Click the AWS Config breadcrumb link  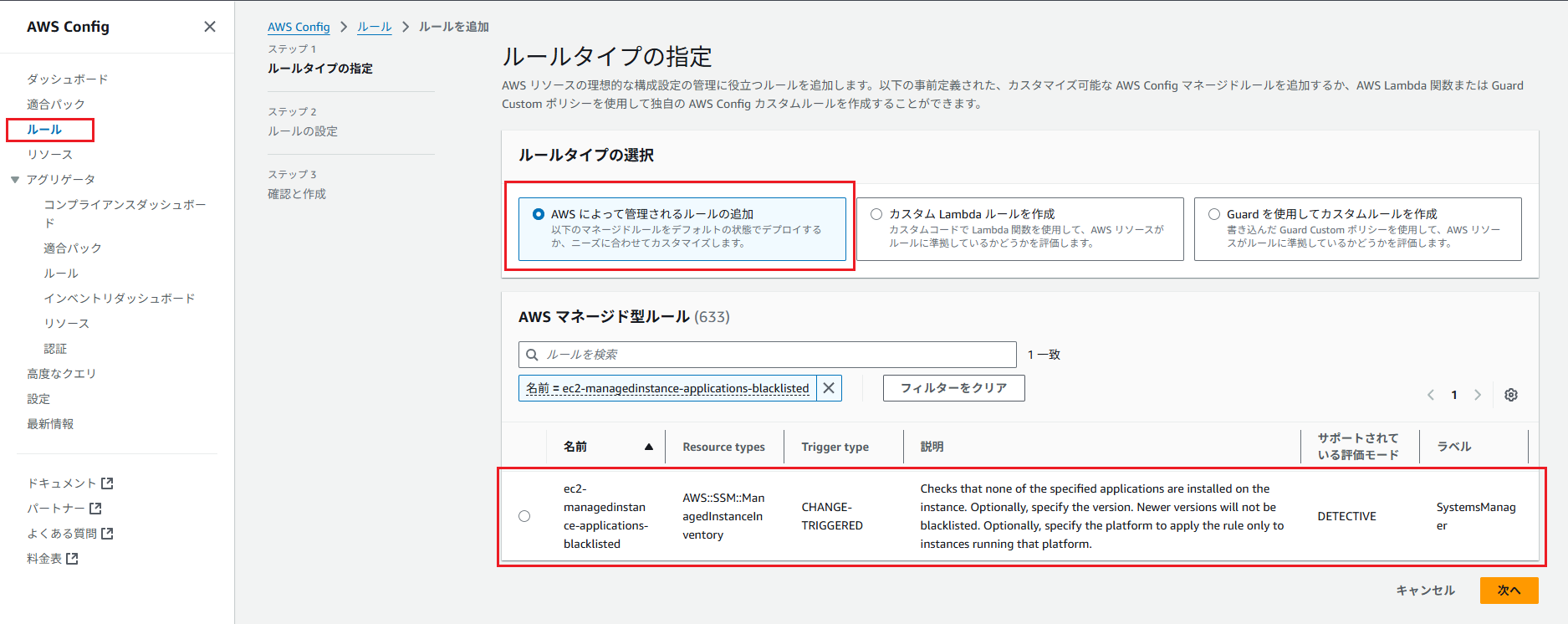(x=299, y=27)
